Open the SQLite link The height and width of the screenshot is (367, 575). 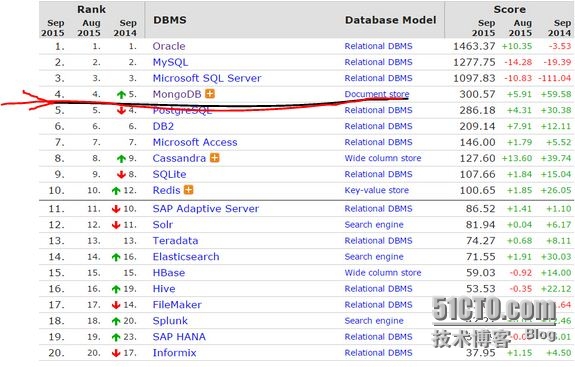point(169,174)
